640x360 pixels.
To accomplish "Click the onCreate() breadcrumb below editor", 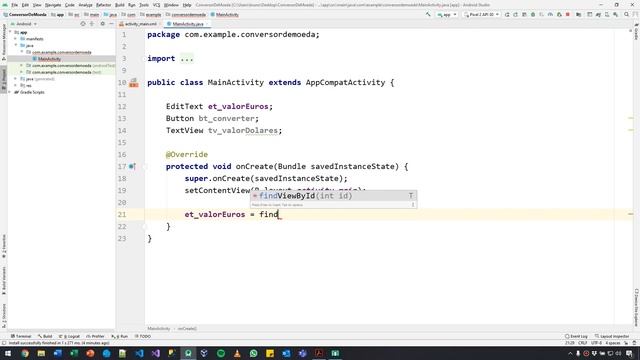I will click(187, 329).
